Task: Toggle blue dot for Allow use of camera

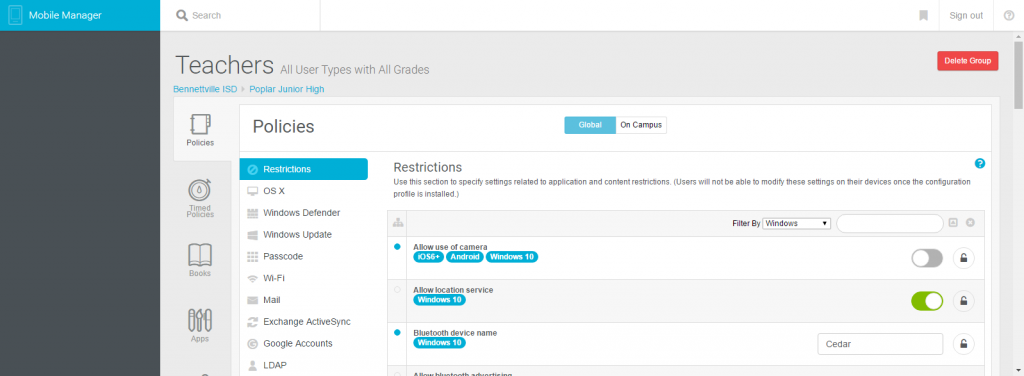Action: pos(397,247)
